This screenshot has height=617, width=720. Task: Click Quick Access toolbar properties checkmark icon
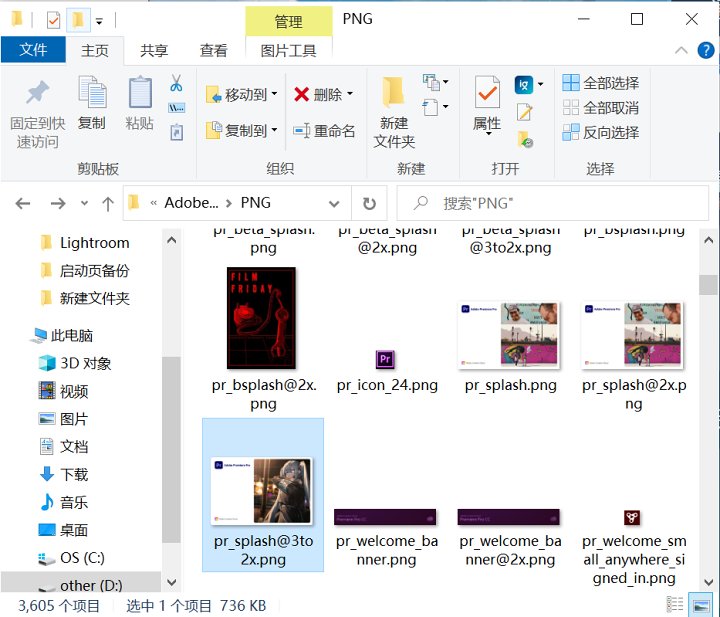(53, 20)
